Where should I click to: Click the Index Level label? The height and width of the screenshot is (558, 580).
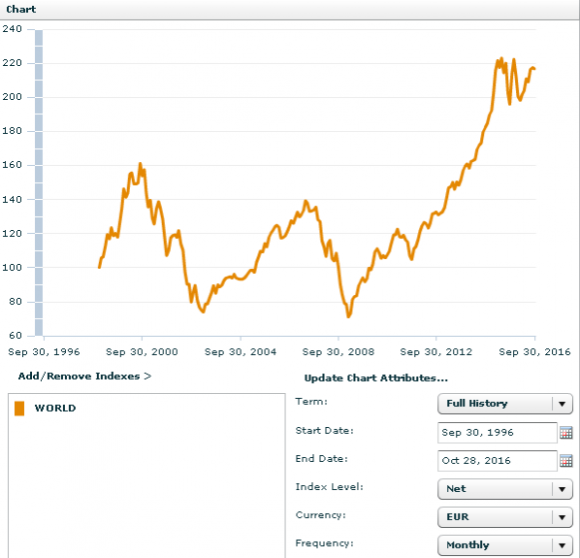click(x=329, y=487)
